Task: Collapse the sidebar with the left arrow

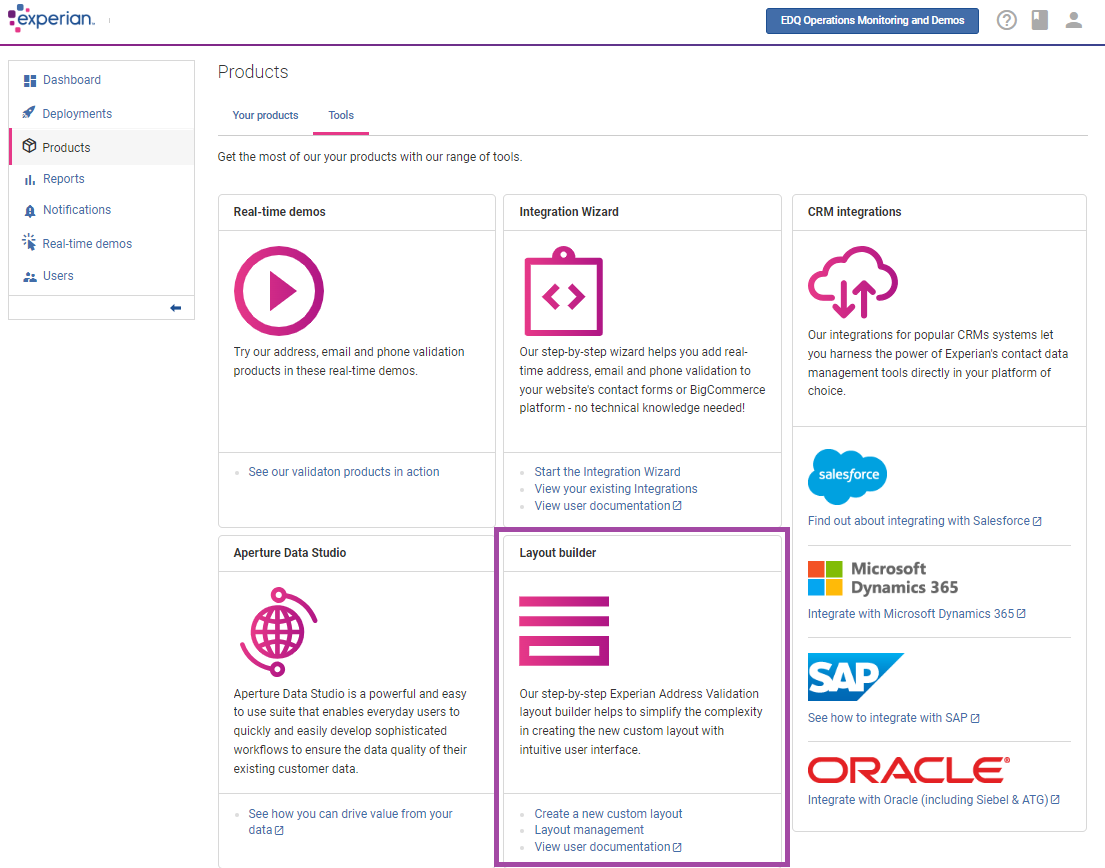Action: click(175, 307)
